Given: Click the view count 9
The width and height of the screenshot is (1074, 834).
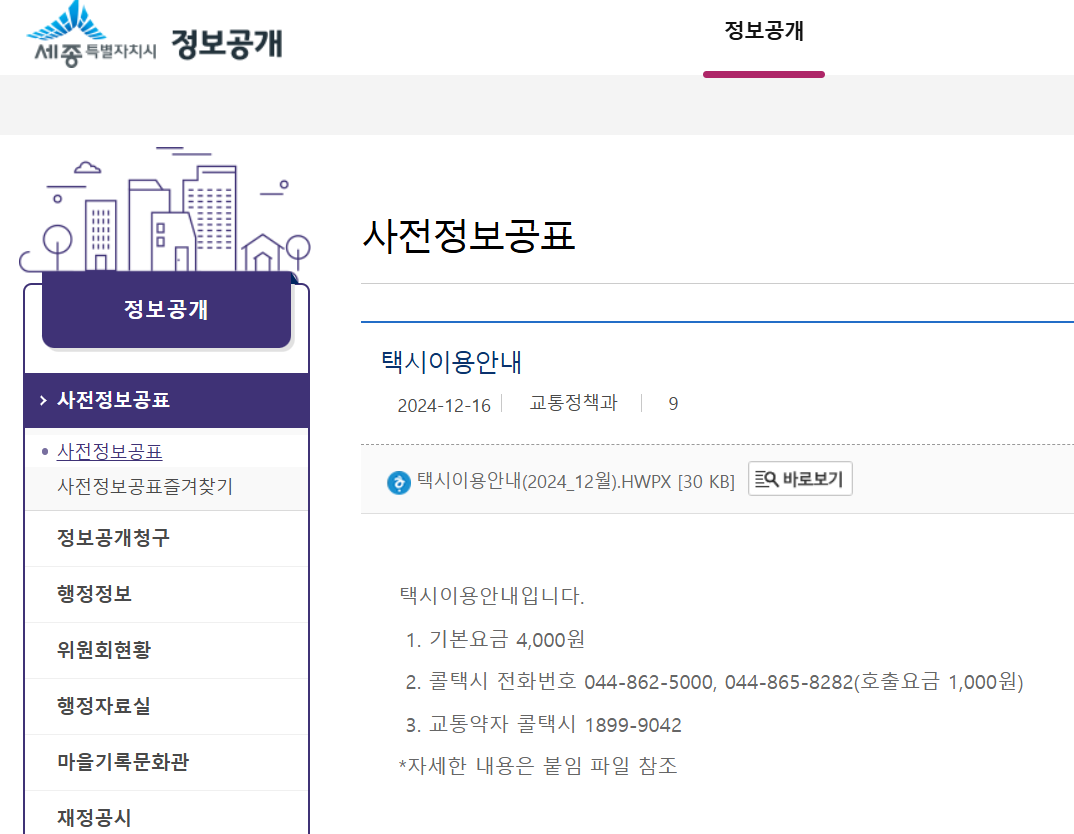Looking at the screenshot, I should click(673, 404).
